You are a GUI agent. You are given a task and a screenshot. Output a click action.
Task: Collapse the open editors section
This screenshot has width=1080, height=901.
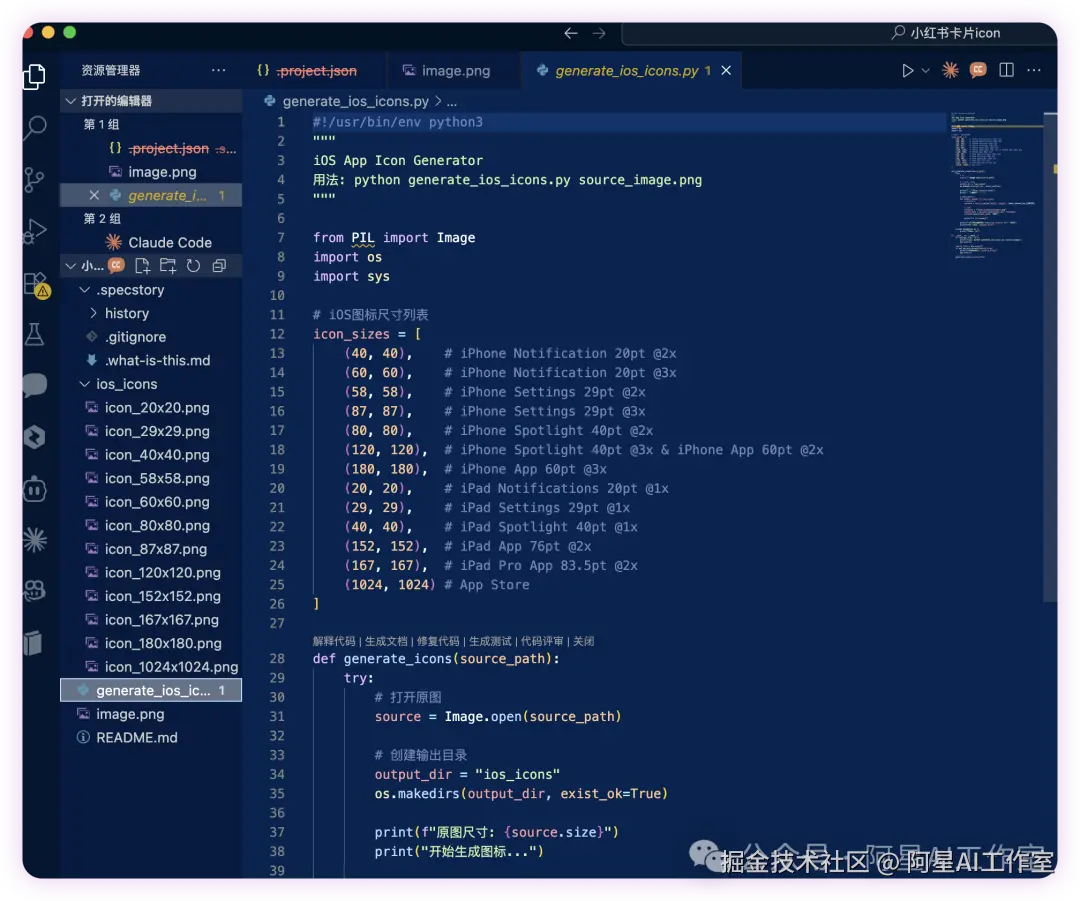[x=152, y=101]
